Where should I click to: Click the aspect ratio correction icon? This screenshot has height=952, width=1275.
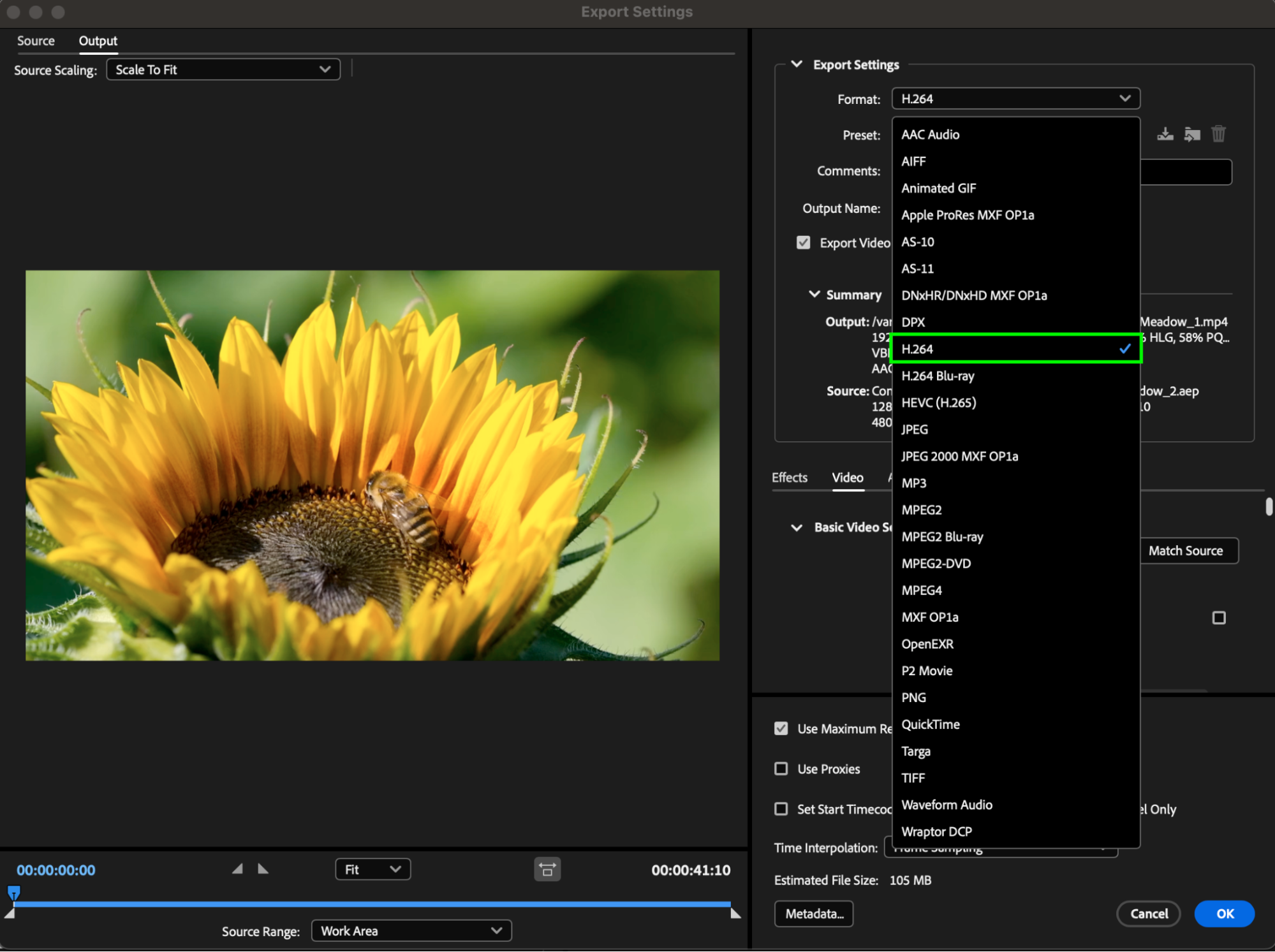[x=547, y=869]
